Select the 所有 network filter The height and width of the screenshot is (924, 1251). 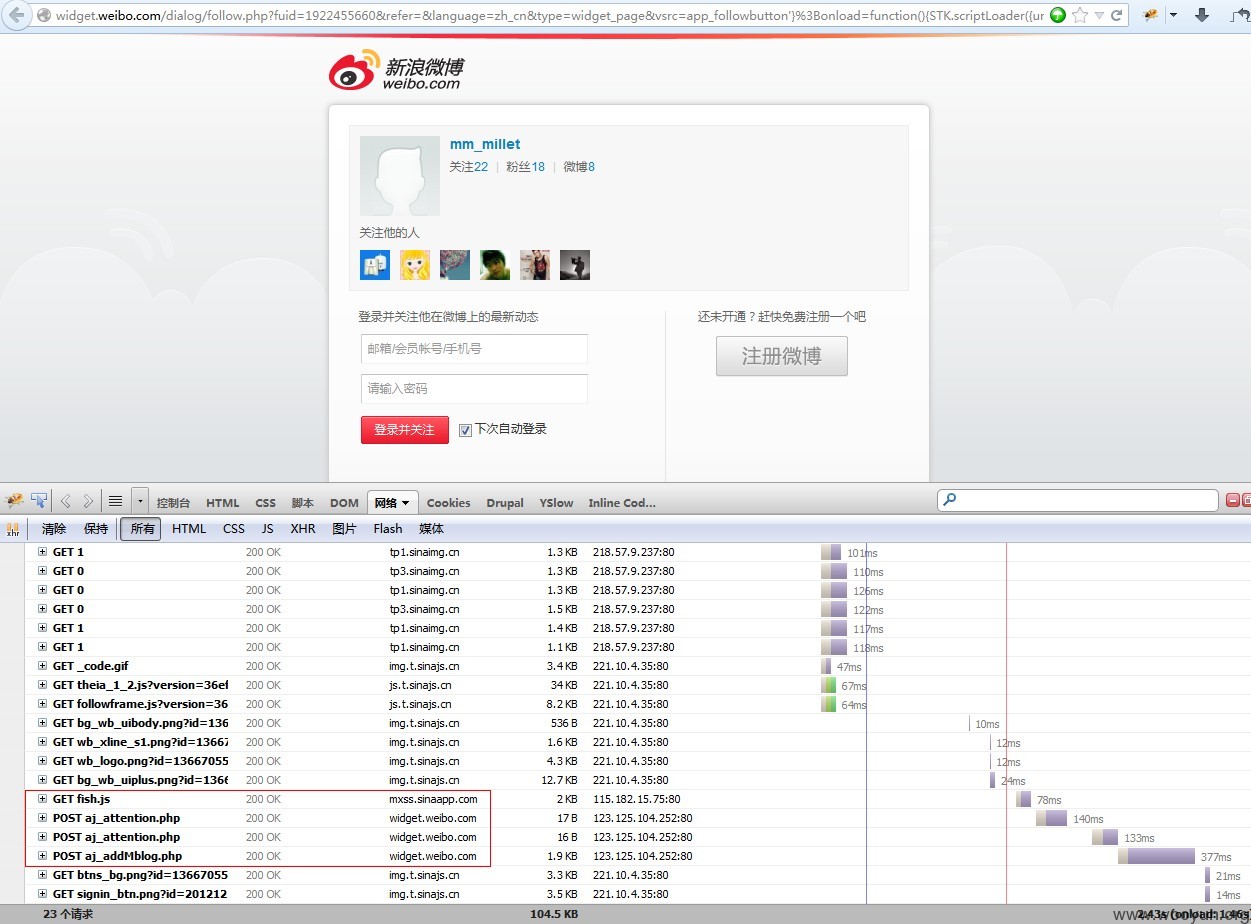142,529
